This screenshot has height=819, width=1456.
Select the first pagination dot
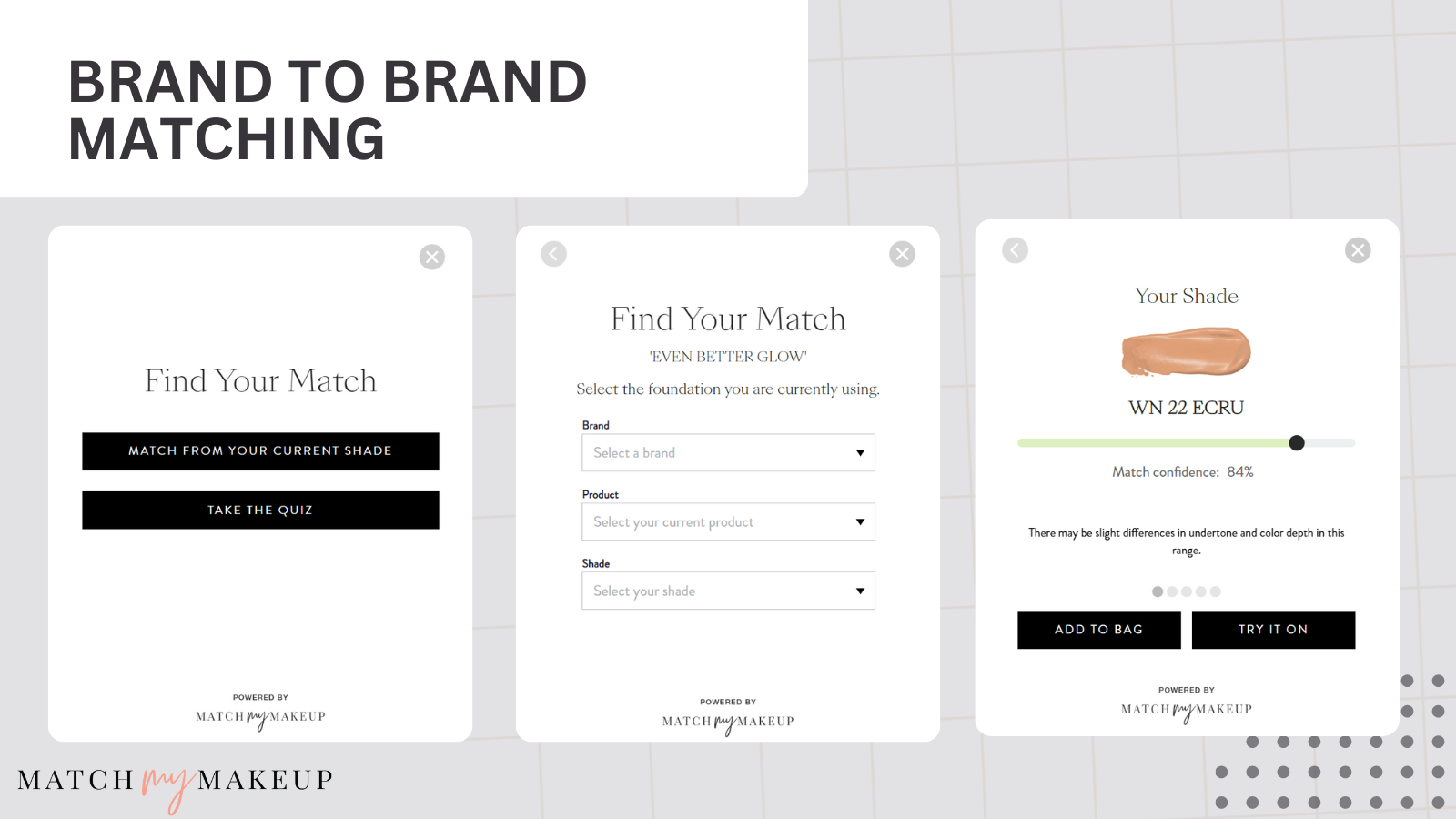click(x=1158, y=591)
